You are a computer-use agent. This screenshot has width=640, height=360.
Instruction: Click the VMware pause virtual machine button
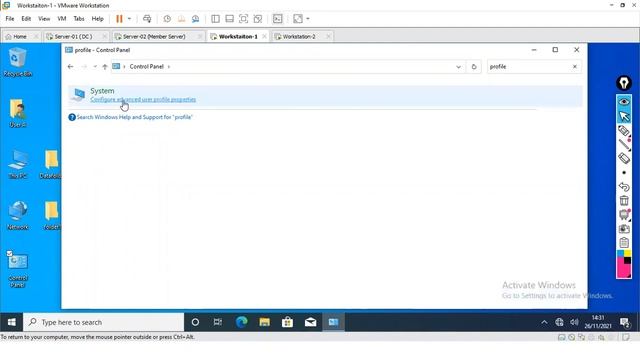pos(119,19)
